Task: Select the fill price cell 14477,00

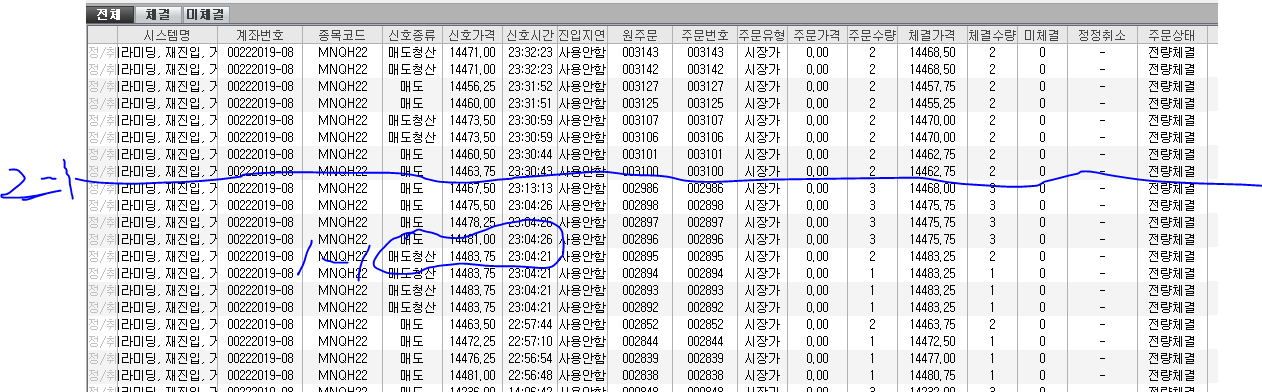Action: 932,358
